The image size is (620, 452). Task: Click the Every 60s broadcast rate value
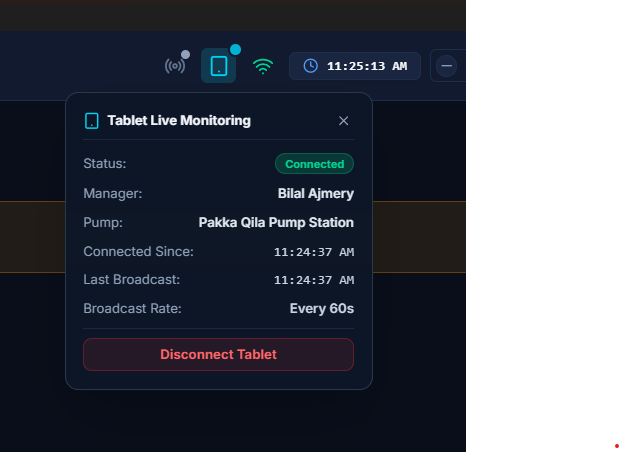[x=321, y=308]
